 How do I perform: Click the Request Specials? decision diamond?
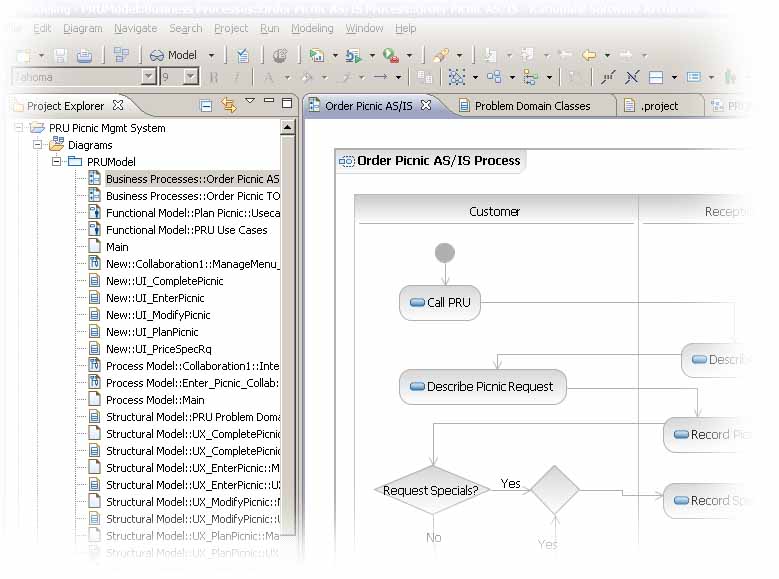point(430,490)
